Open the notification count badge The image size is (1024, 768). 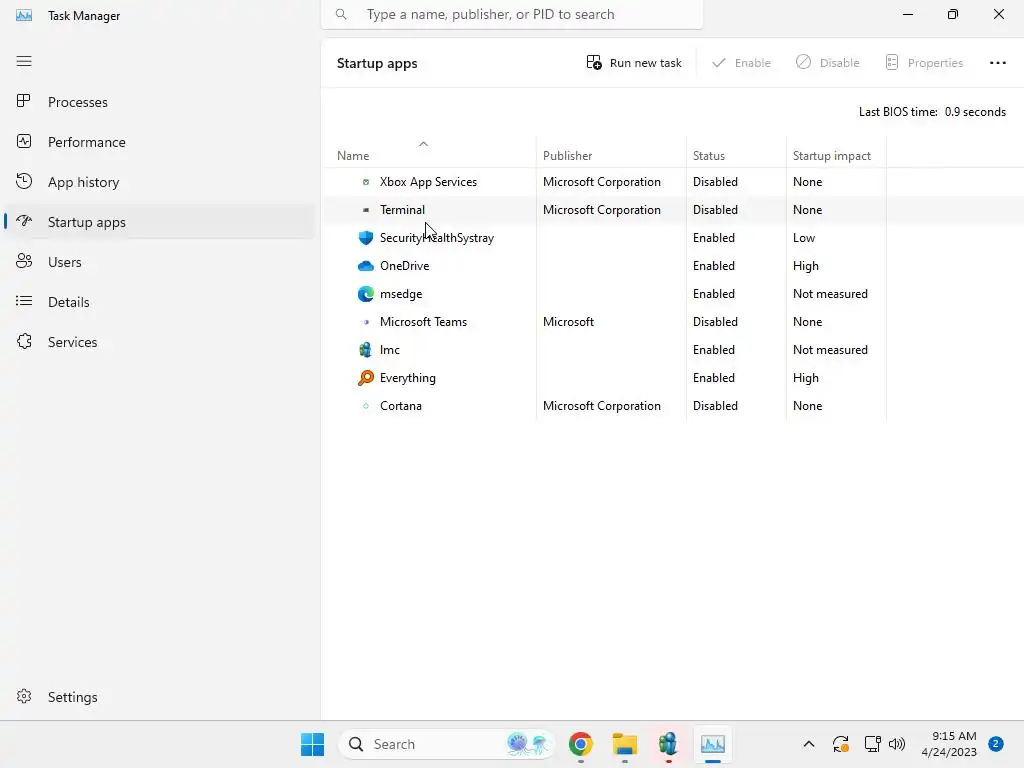click(996, 744)
